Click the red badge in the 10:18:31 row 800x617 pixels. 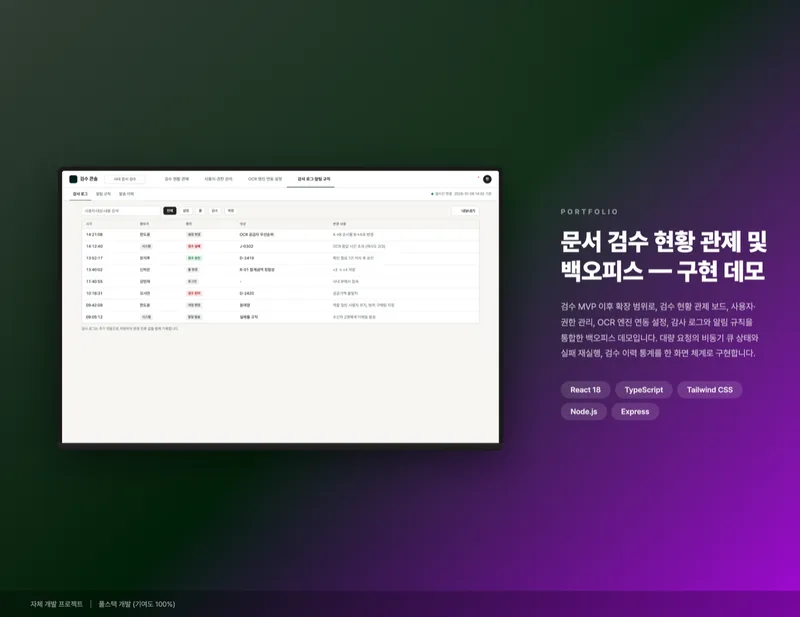(x=194, y=293)
